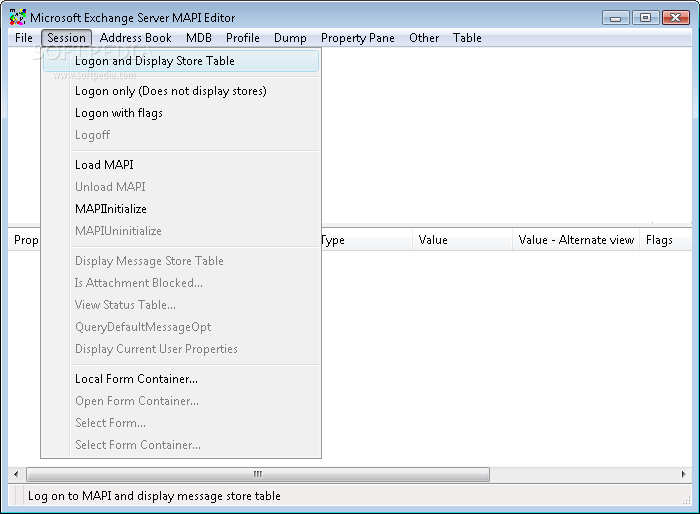Click Display Current User Properties entry
The width and height of the screenshot is (700, 514).
[x=181, y=349]
